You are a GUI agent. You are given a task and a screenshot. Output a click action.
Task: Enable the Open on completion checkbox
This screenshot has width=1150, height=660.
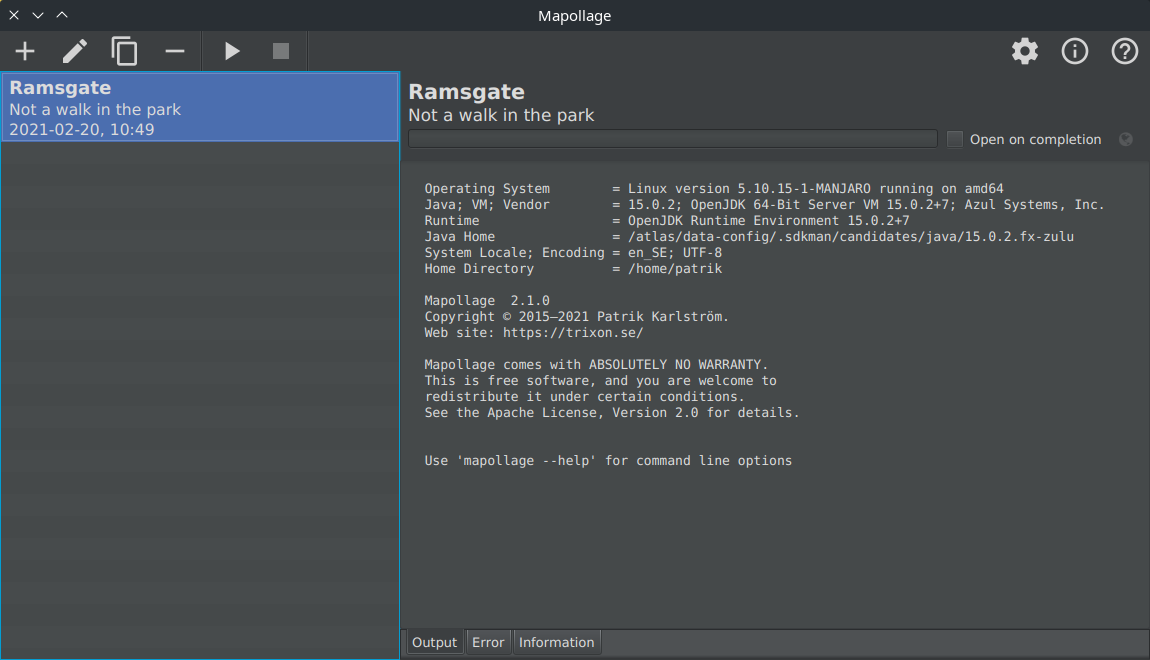point(955,139)
